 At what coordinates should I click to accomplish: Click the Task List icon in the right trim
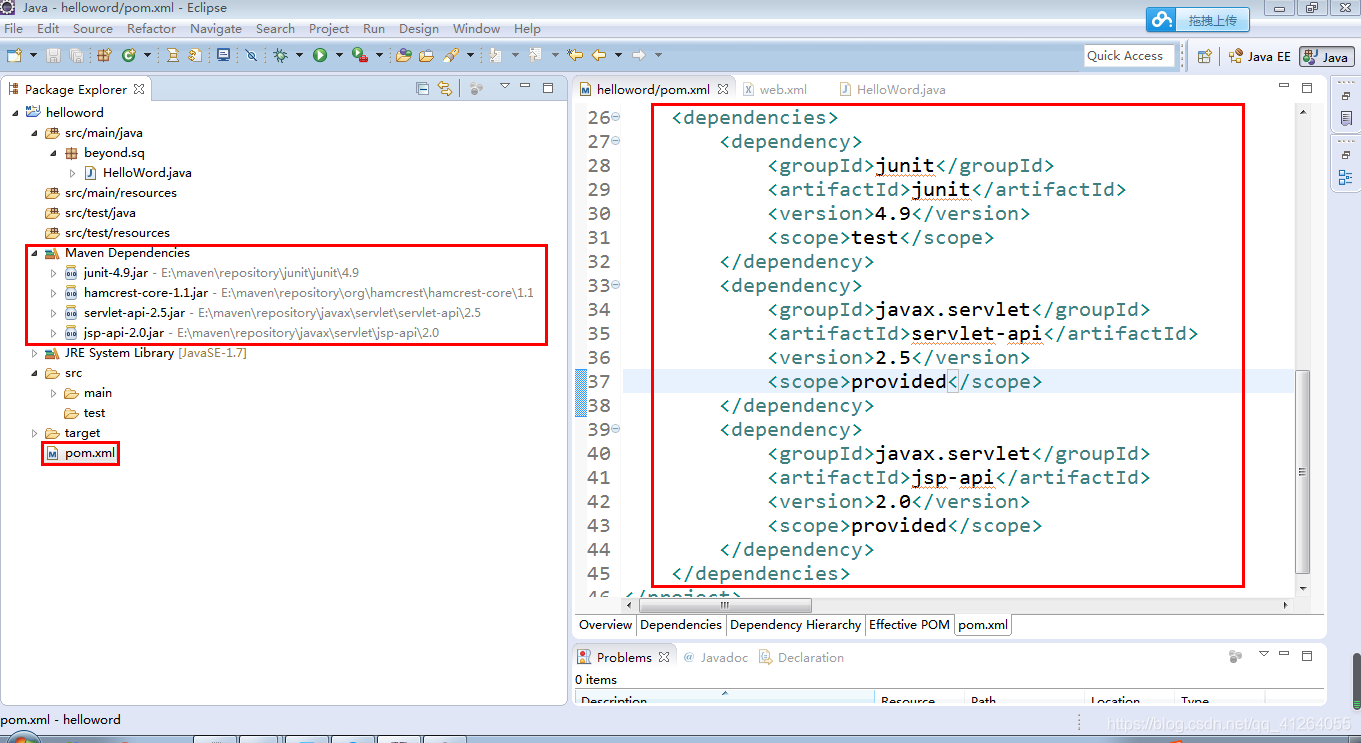[x=1345, y=119]
